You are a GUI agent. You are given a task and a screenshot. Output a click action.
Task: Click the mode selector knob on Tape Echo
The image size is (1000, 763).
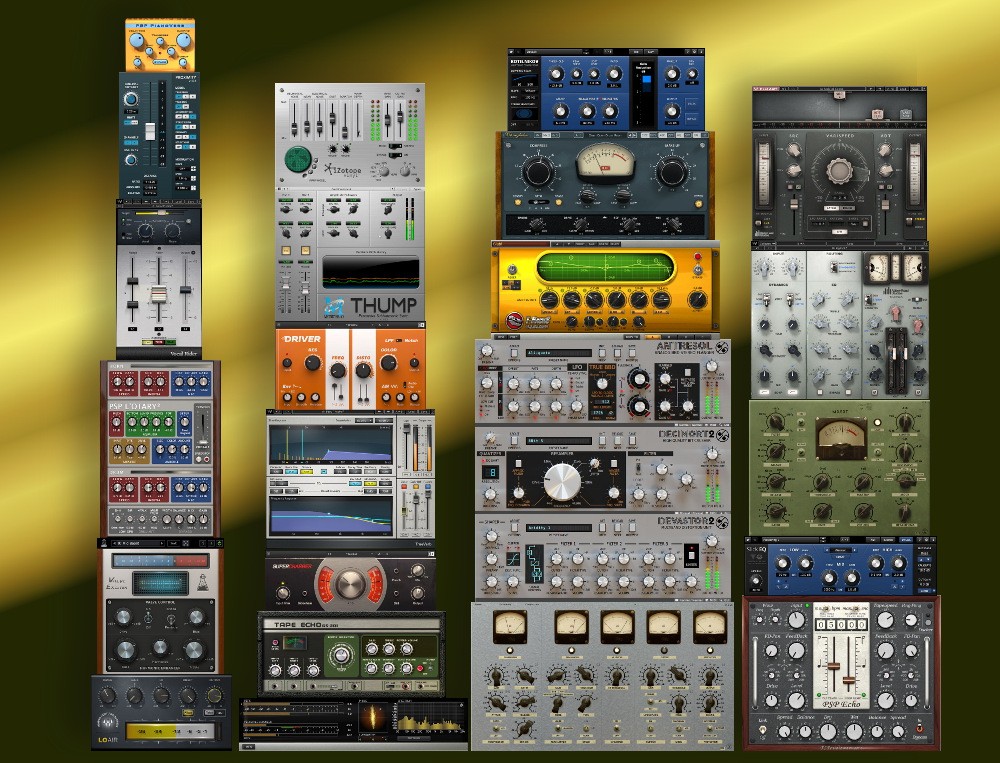pos(341,655)
